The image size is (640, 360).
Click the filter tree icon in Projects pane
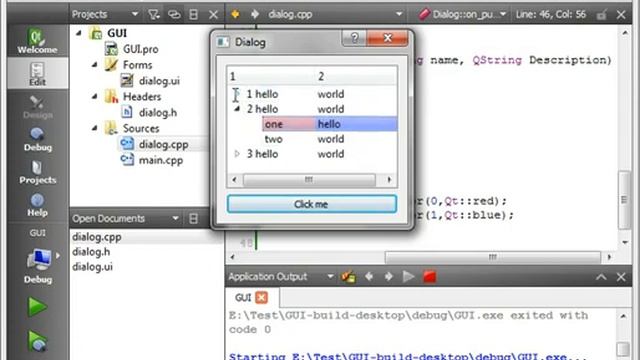(154, 15)
